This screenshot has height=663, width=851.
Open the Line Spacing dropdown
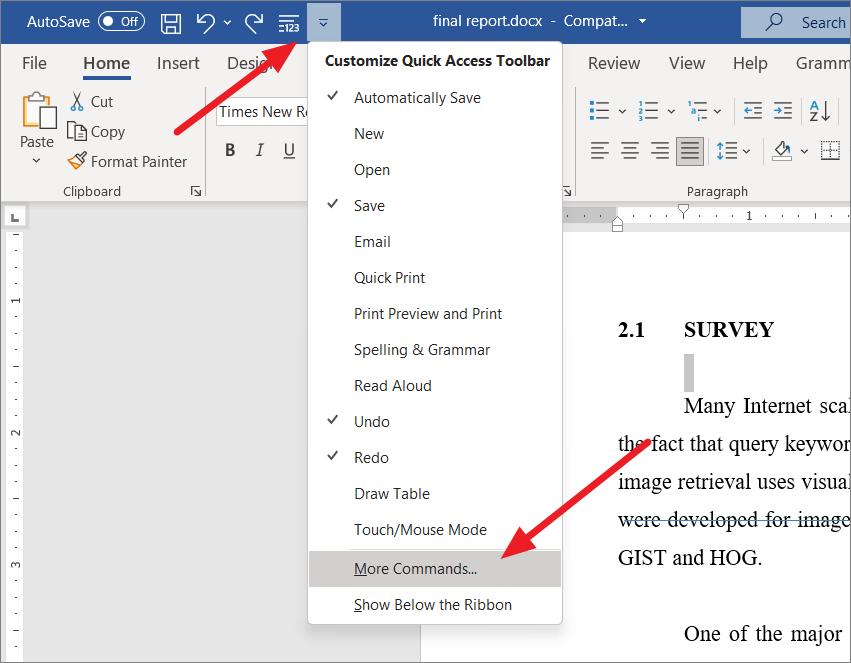click(x=733, y=150)
